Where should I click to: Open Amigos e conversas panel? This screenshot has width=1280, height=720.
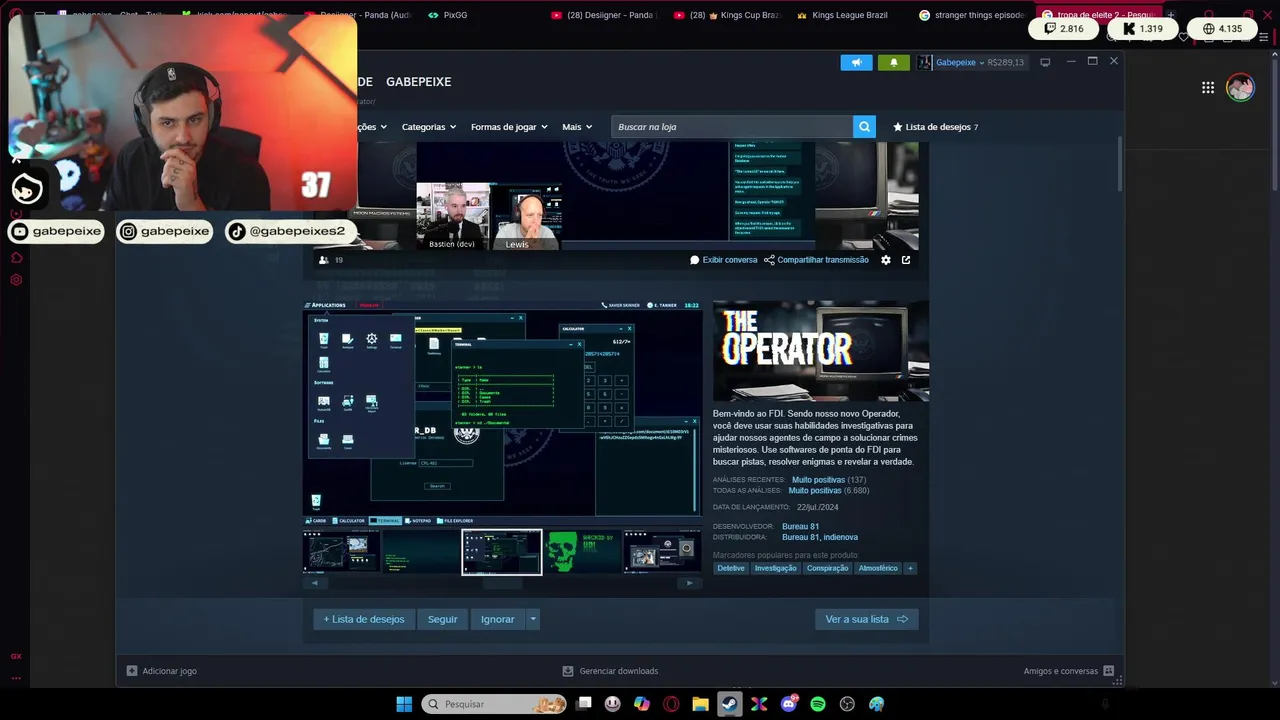click(1069, 671)
